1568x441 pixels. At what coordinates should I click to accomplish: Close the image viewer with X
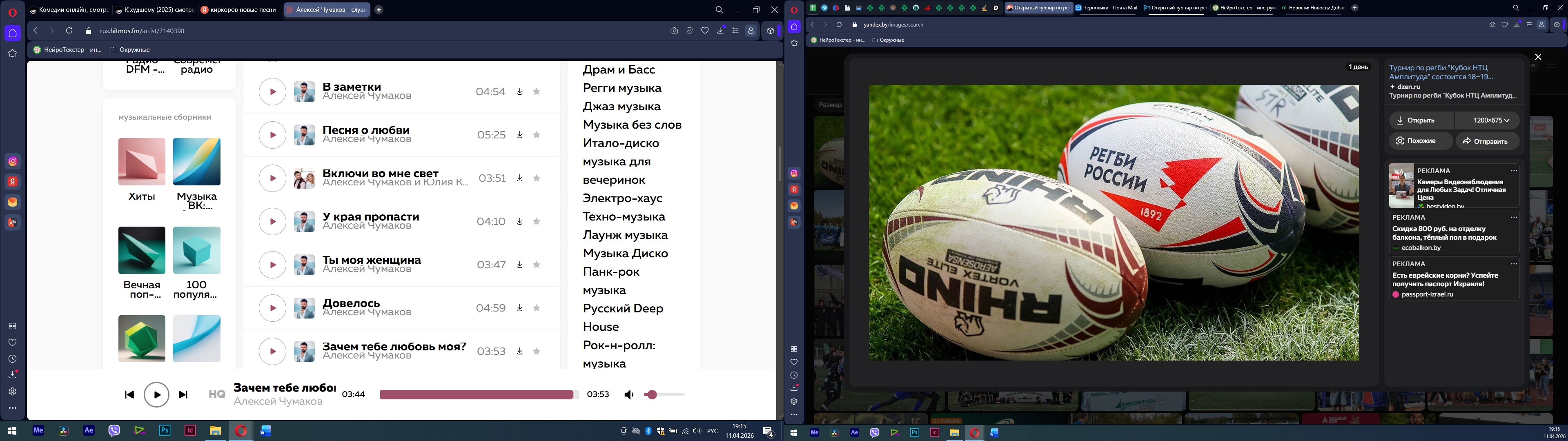coord(1538,57)
